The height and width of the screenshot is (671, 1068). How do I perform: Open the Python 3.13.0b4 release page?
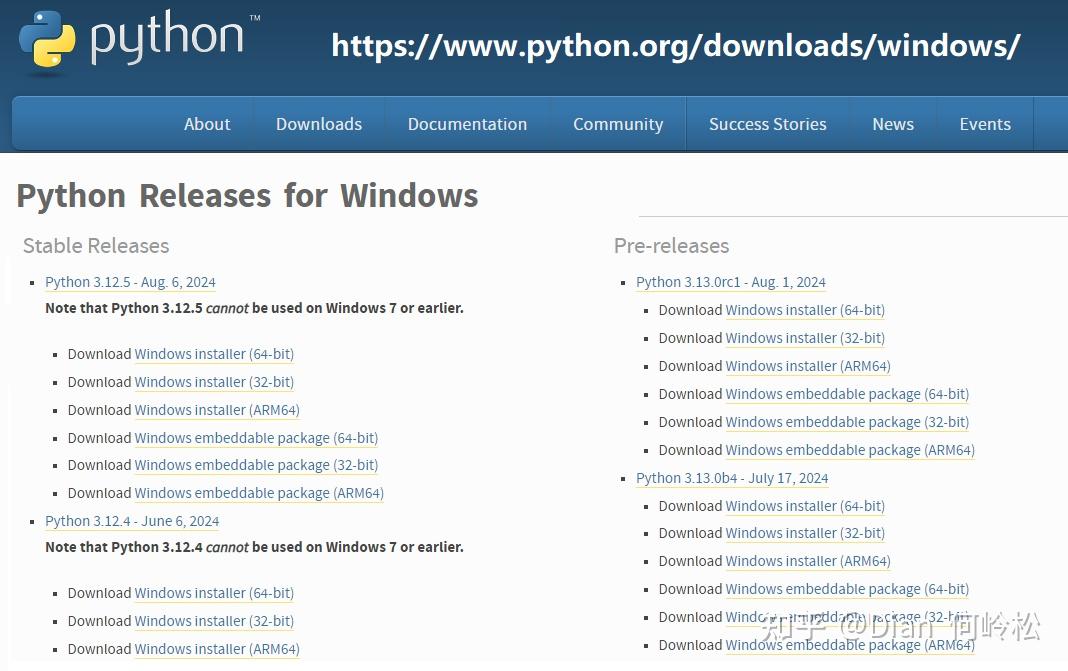pyautogui.click(x=732, y=478)
